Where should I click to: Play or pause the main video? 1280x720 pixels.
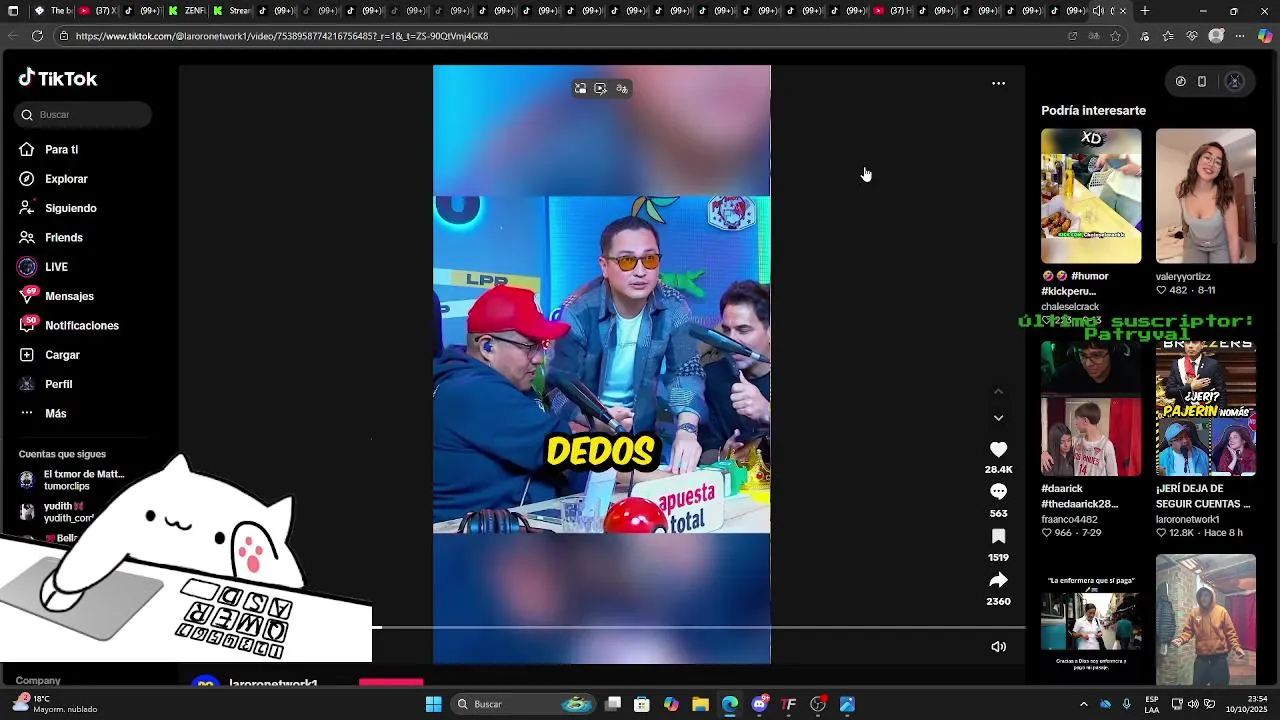point(601,364)
